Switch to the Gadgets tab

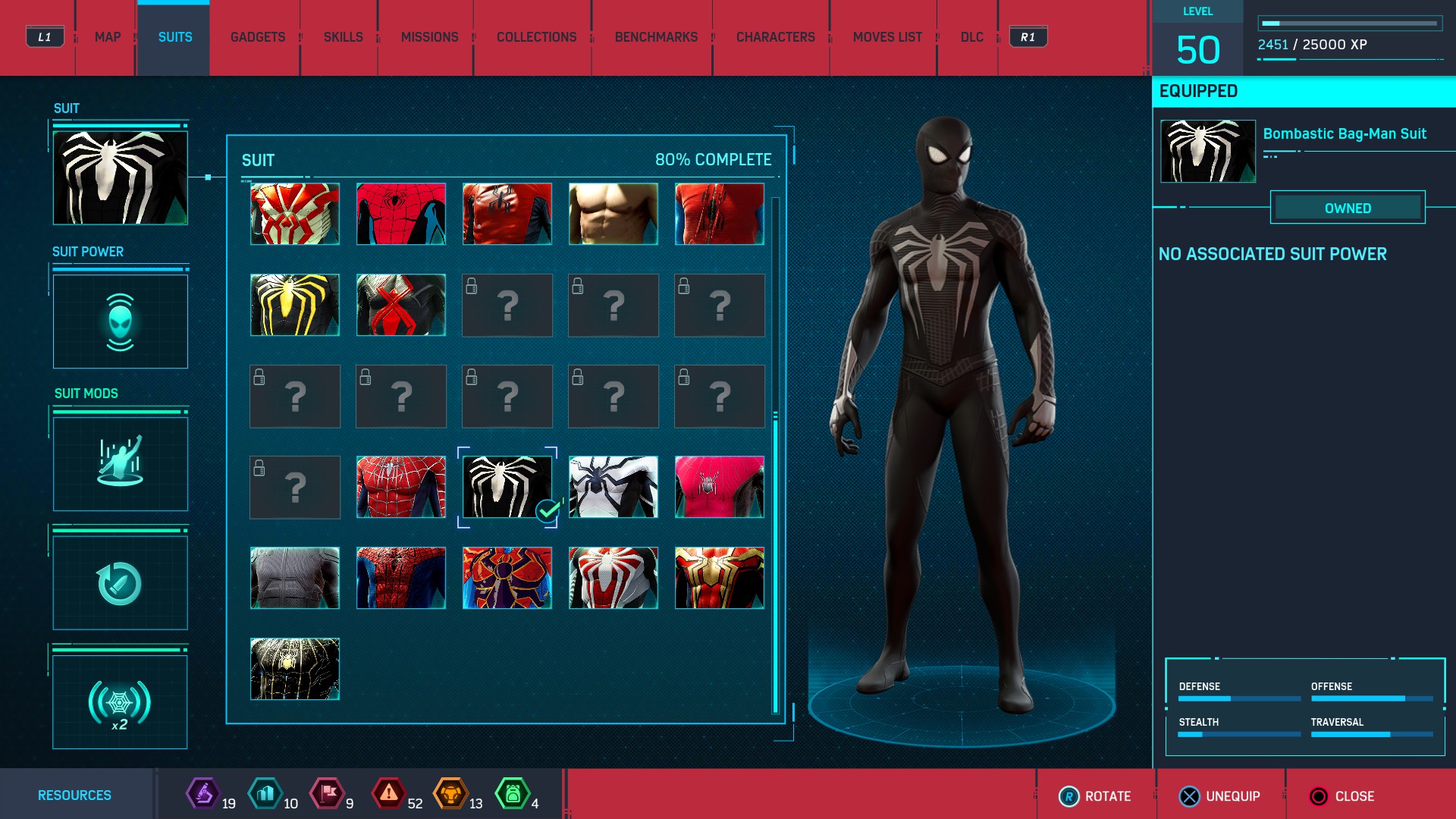(258, 37)
